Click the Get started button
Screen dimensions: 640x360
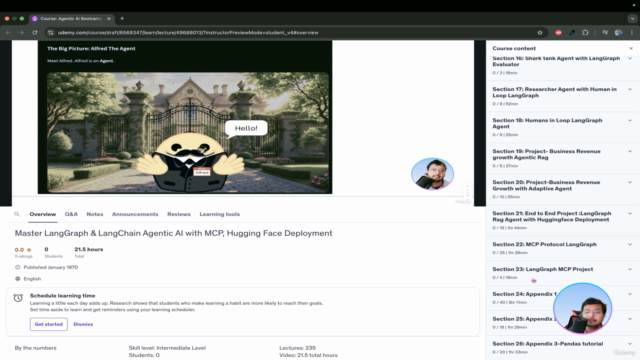point(49,324)
